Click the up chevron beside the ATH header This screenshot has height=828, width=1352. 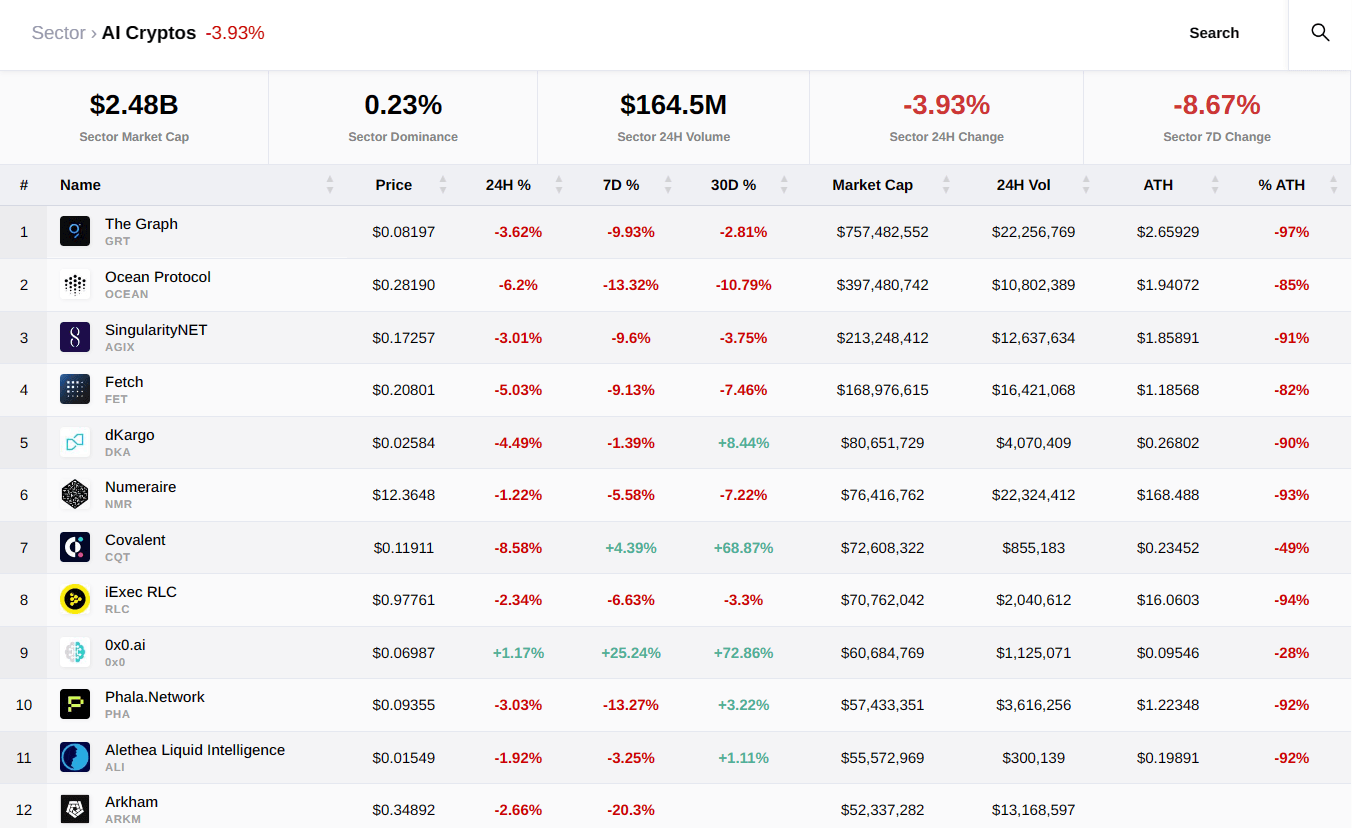pos(1214,180)
